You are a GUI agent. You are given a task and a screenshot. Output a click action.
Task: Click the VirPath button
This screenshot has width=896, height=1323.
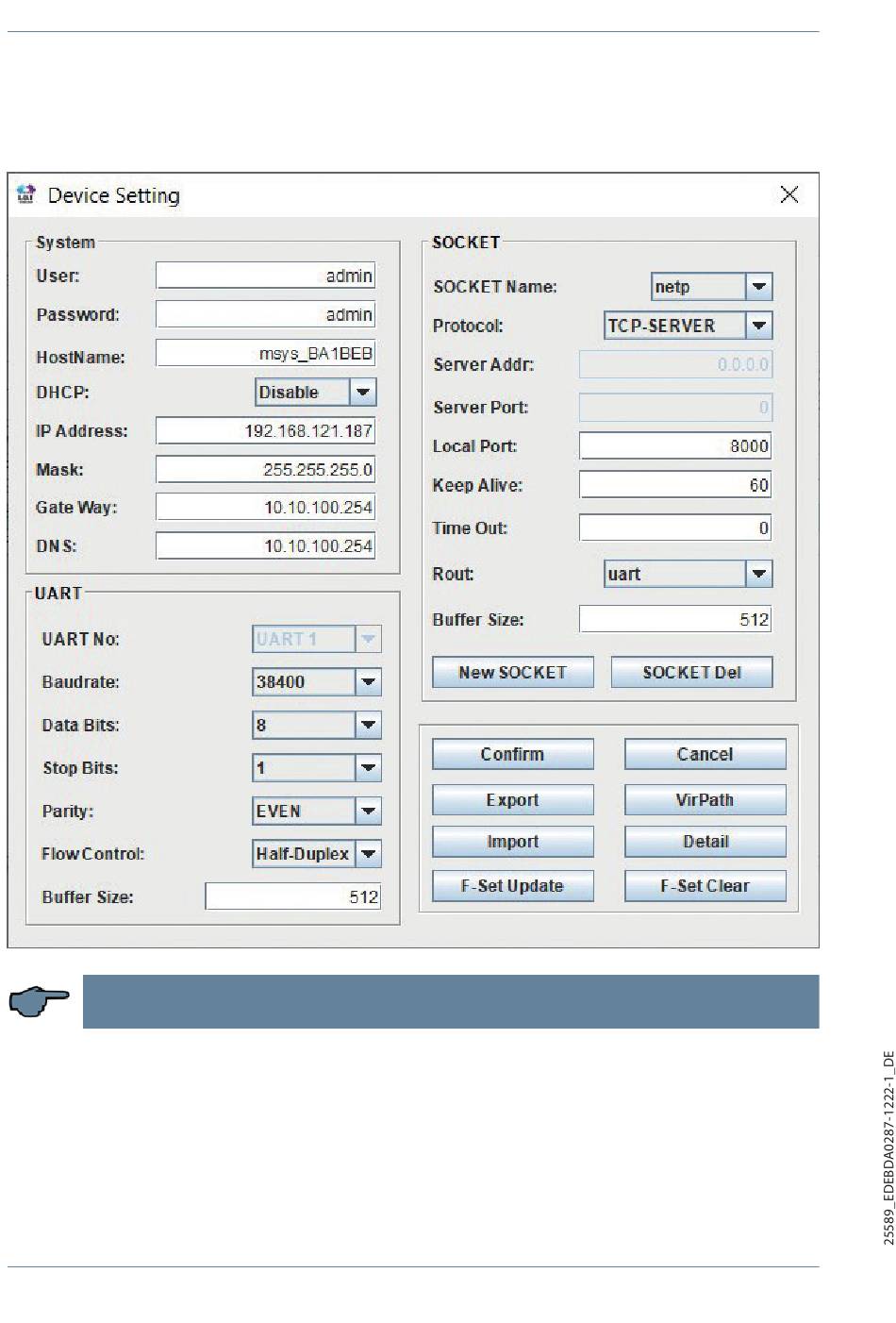(705, 799)
